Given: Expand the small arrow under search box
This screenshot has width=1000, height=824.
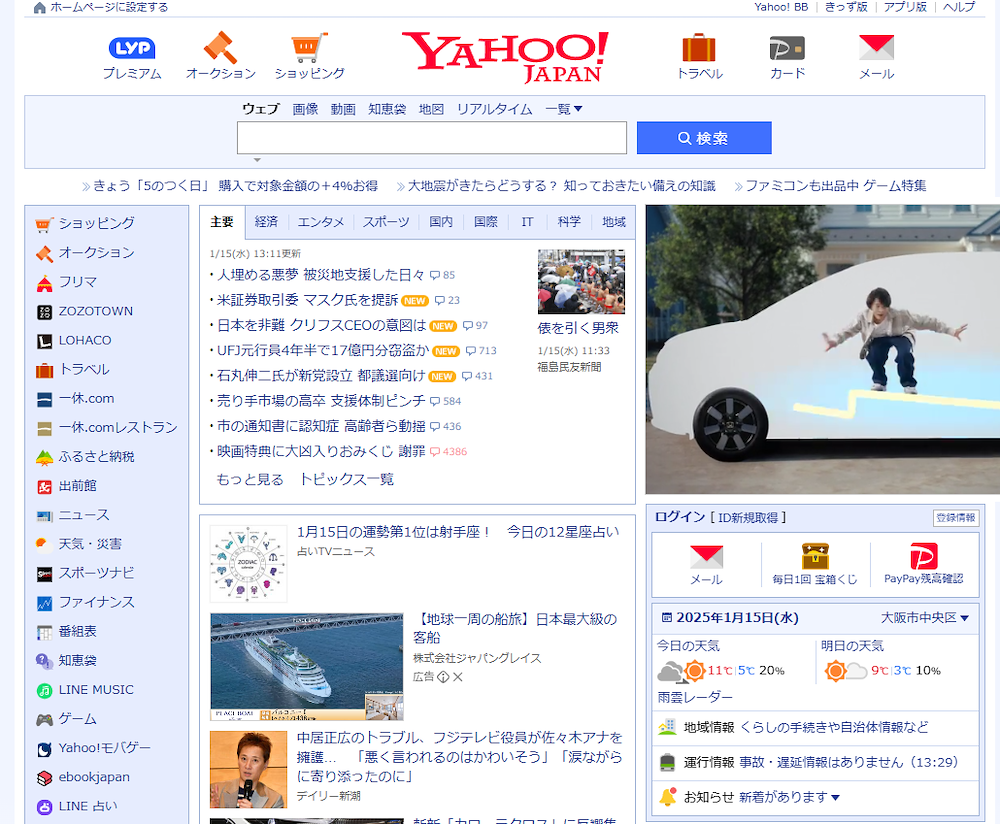Looking at the screenshot, I should 257,160.
